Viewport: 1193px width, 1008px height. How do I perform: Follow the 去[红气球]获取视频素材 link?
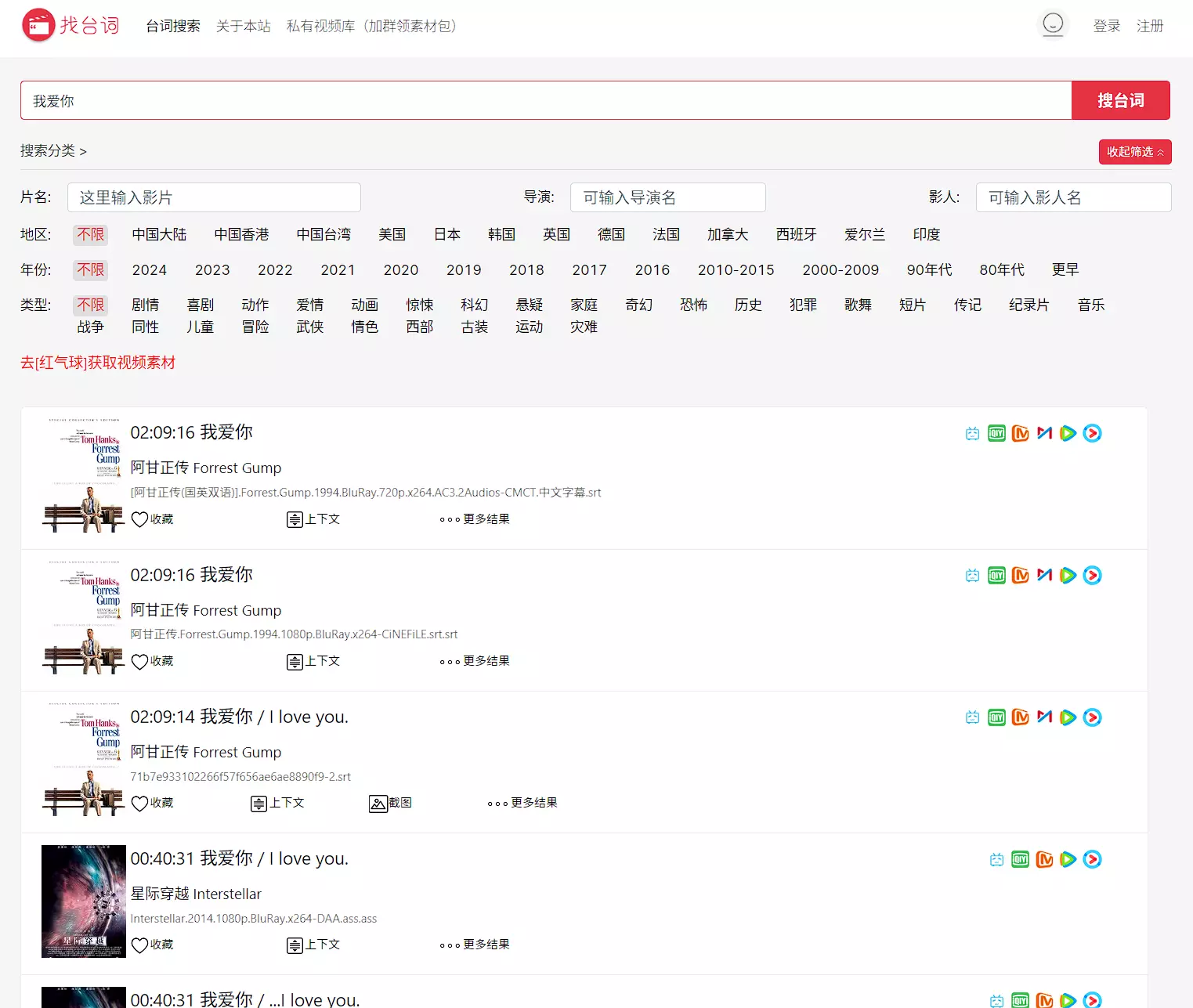98,363
